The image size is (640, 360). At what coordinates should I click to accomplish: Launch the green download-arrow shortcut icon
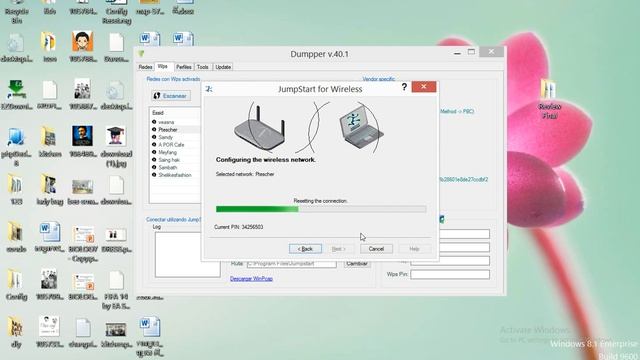click(x=16, y=95)
